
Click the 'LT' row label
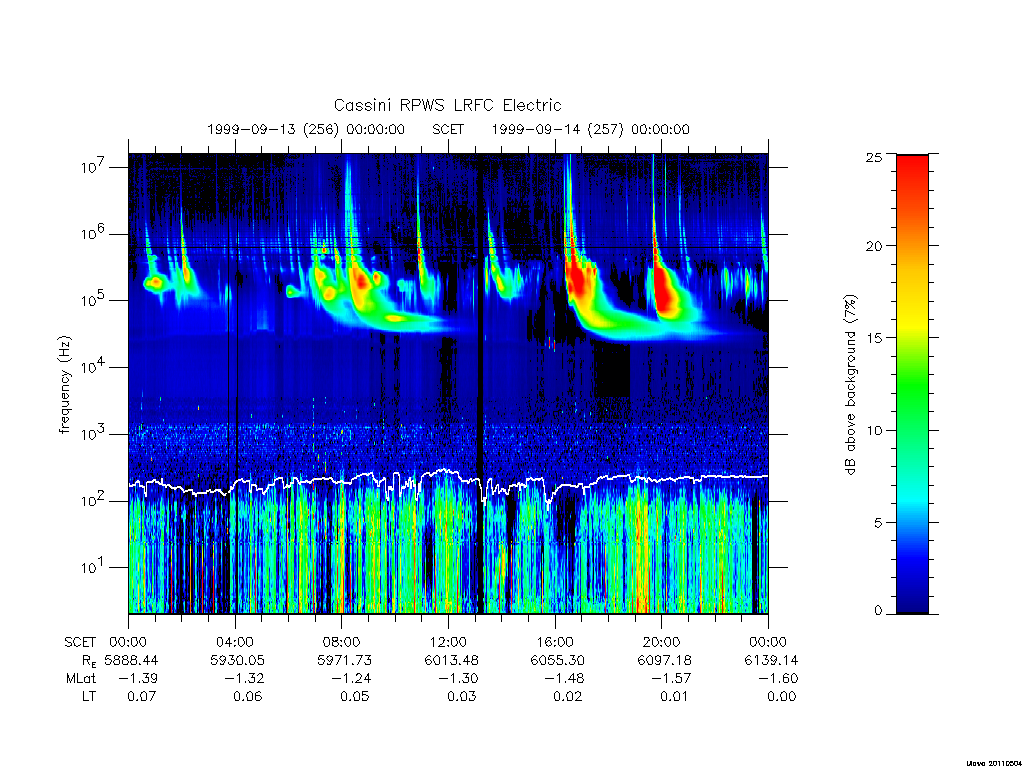89,696
